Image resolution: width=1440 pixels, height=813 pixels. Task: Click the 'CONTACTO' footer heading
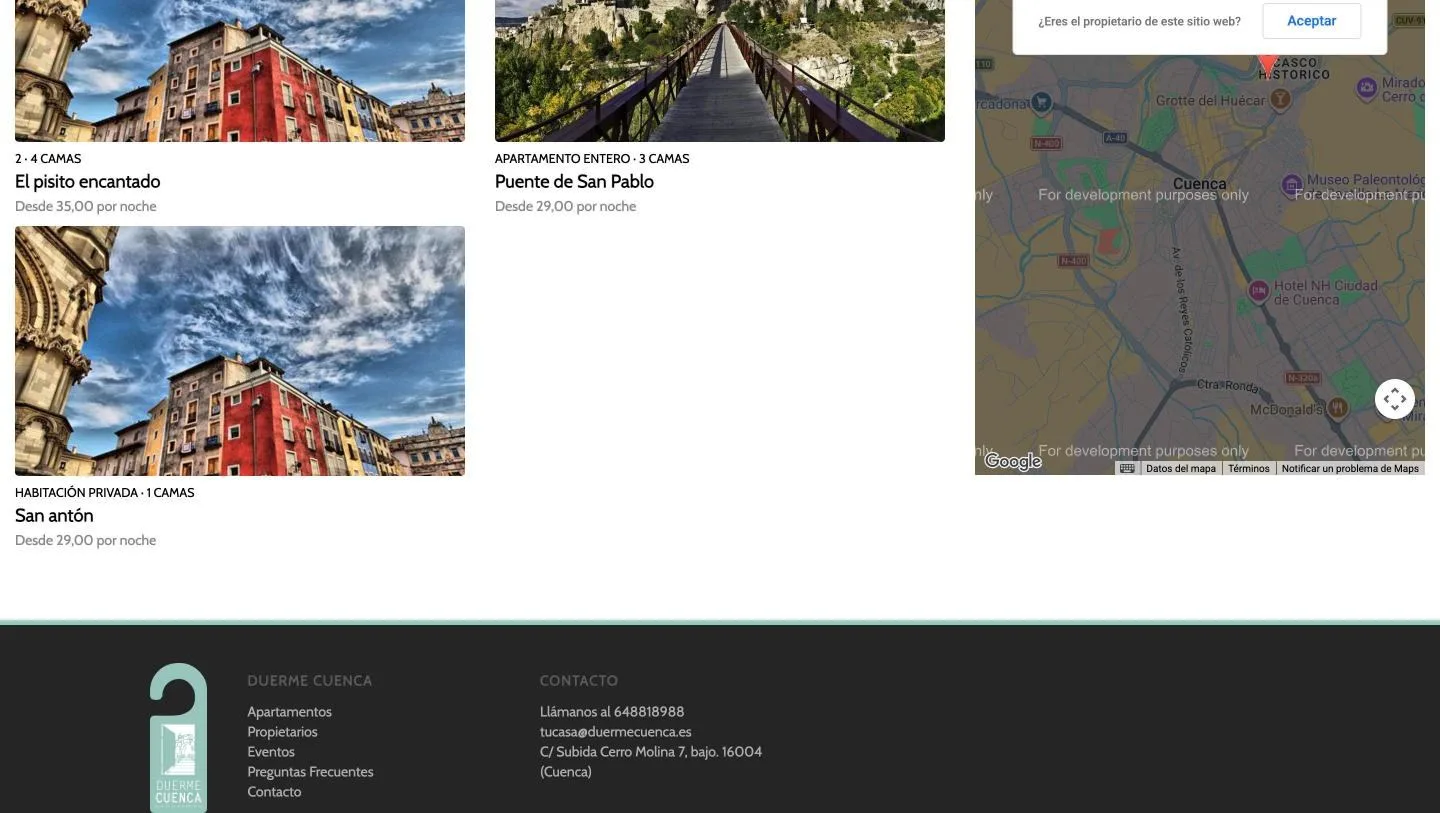(579, 681)
